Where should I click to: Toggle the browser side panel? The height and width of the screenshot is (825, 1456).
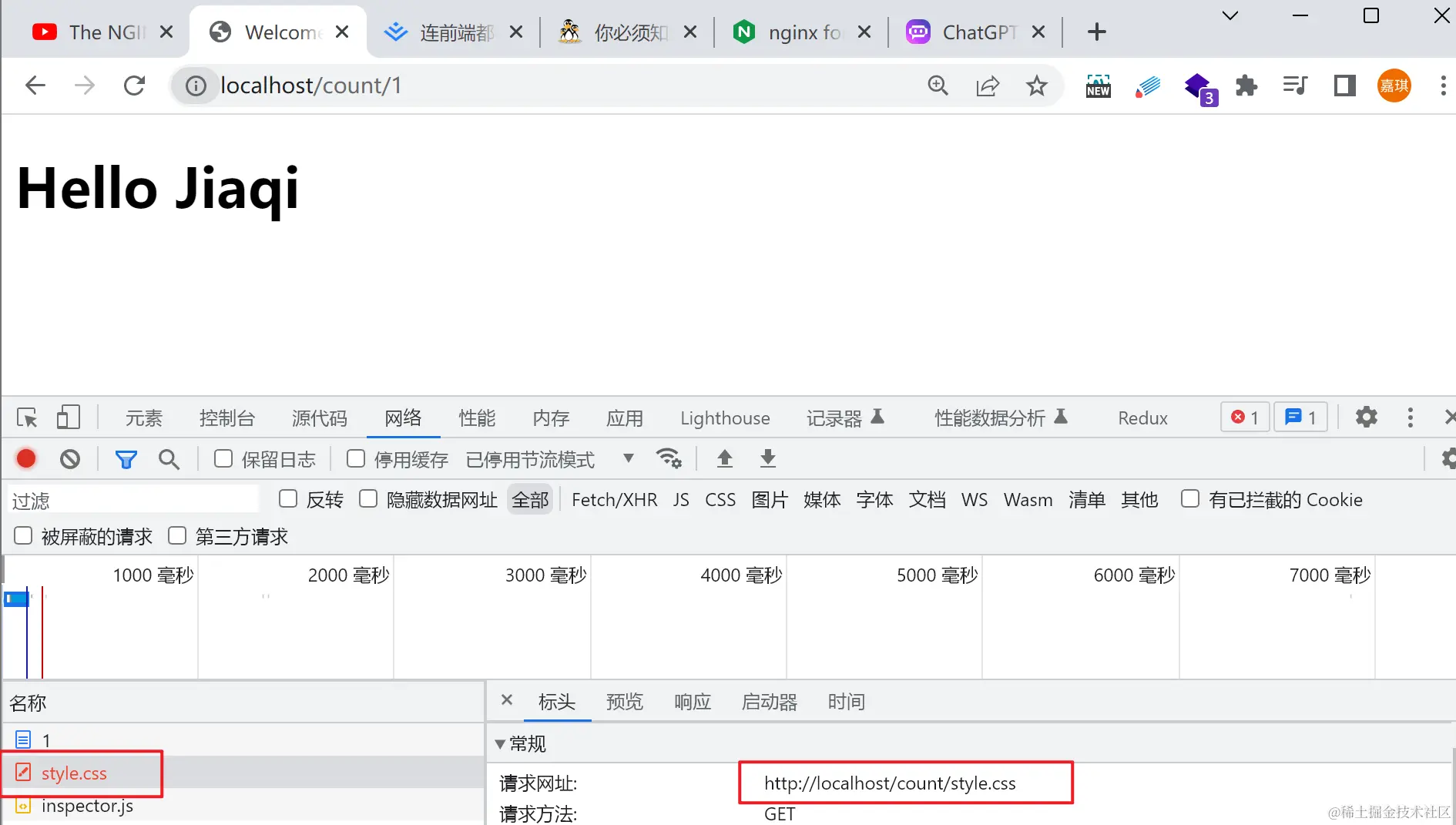pos(1344,86)
